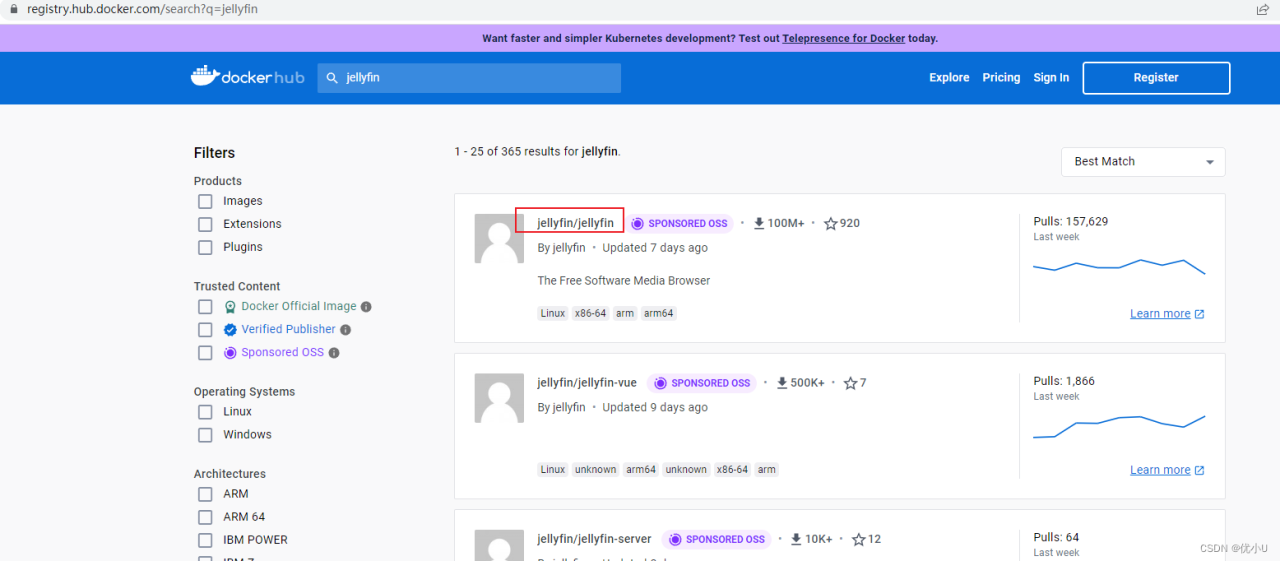Click "The Free Software Media Browser" description
Screen dimensions: 1280x561
pyautogui.click(x=624, y=281)
